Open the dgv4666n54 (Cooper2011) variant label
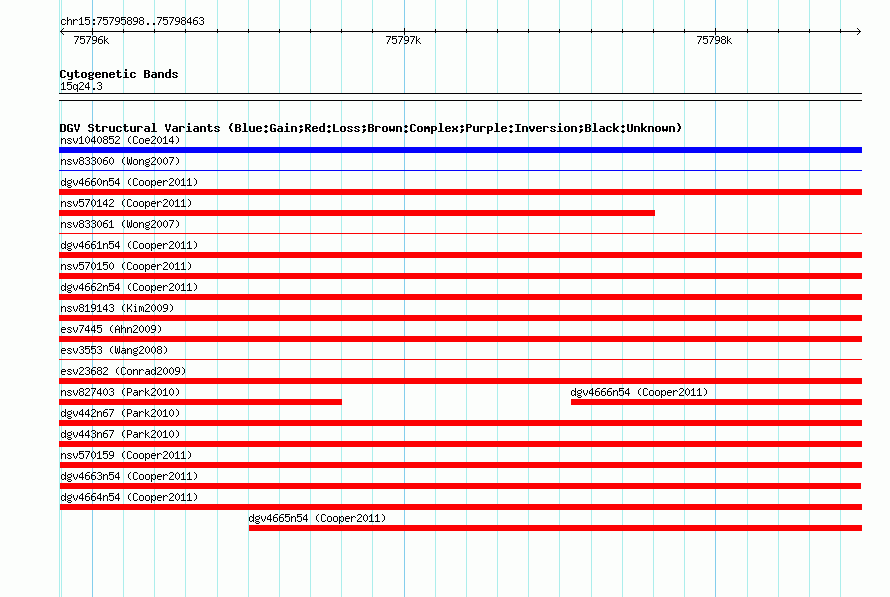 tap(639, 392)
